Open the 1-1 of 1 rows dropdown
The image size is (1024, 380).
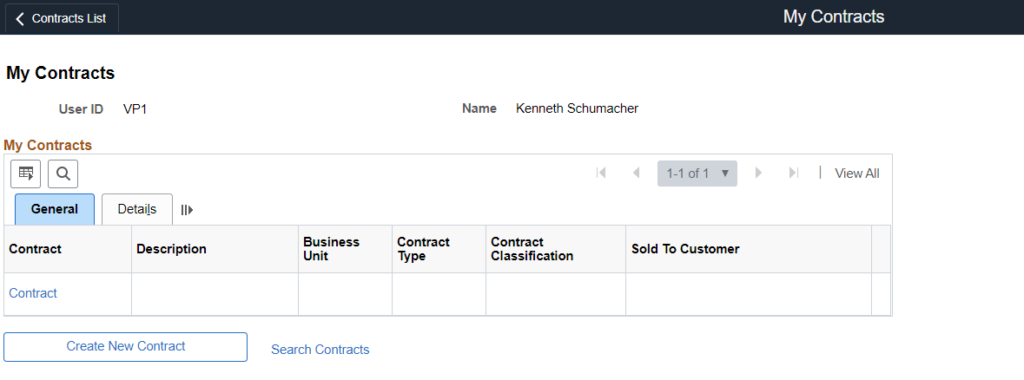coord(697,174)
